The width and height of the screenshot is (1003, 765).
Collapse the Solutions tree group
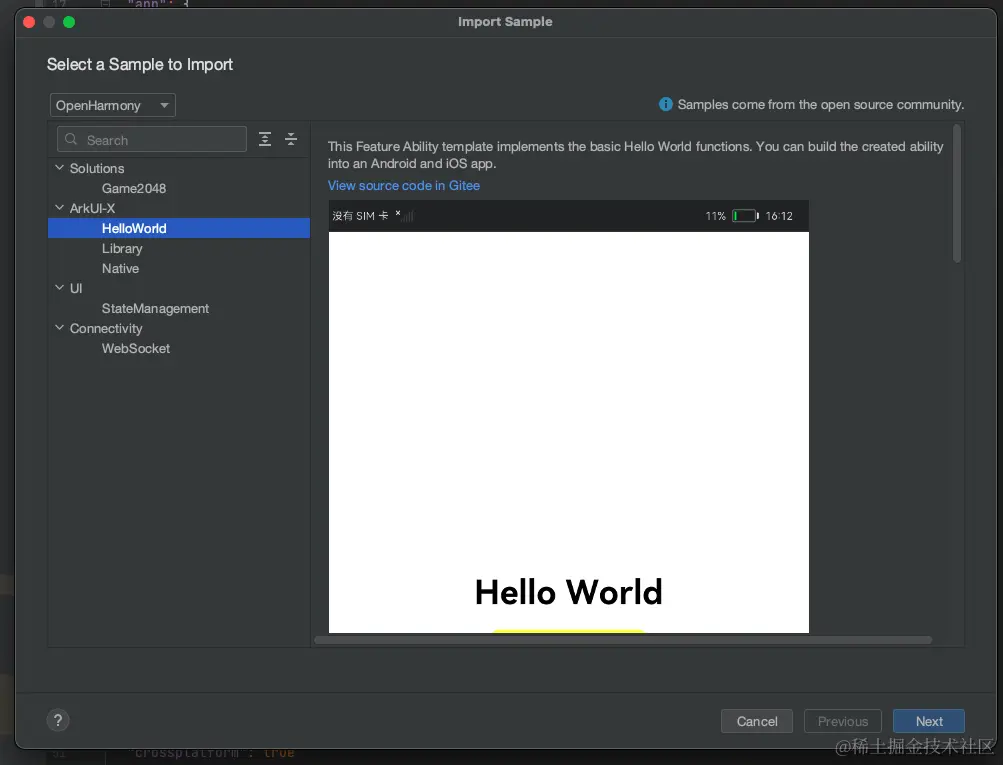tap(59, 168)
